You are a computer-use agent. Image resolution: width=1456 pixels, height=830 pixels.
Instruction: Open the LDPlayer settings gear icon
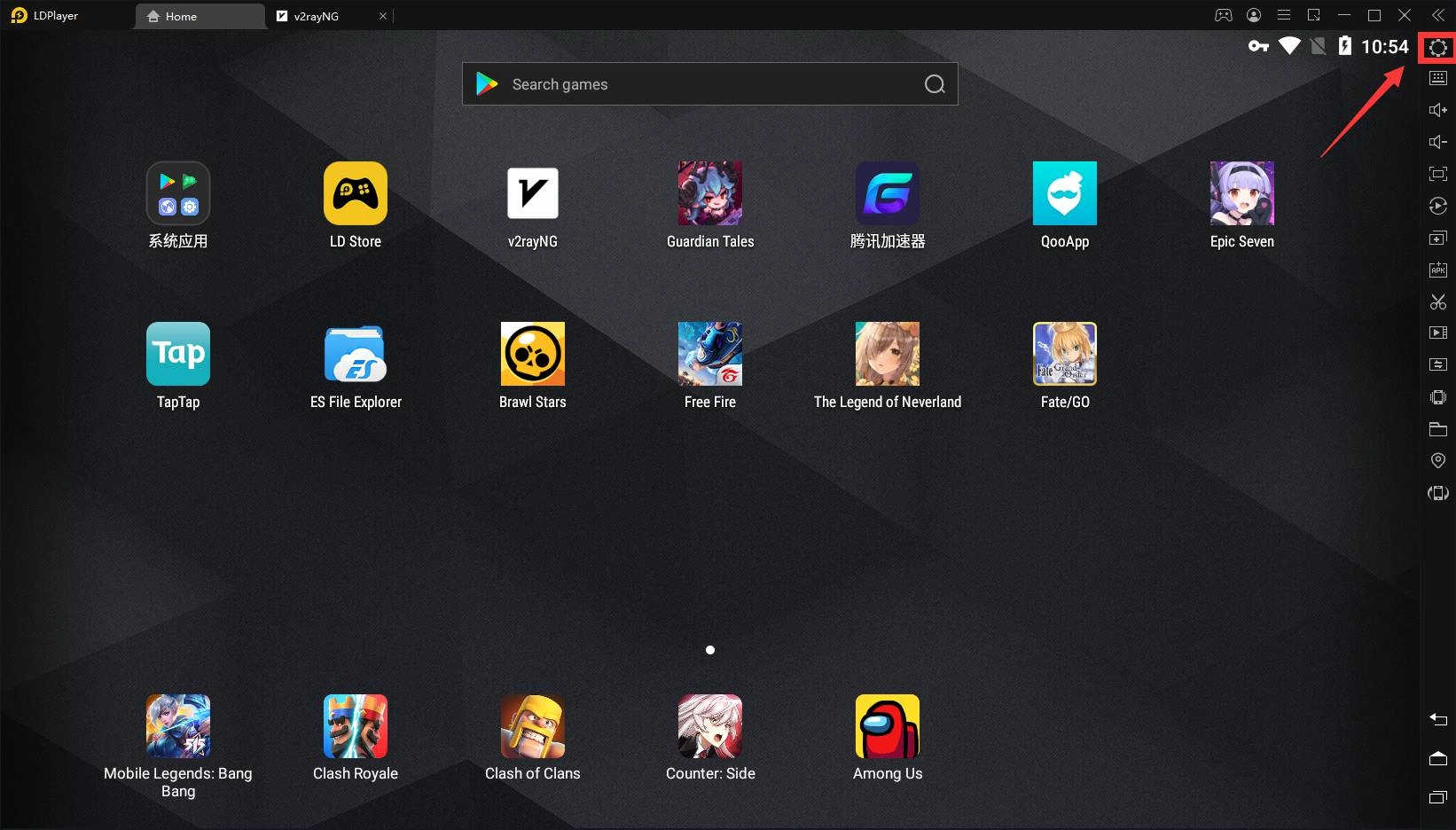(1437, 48)
